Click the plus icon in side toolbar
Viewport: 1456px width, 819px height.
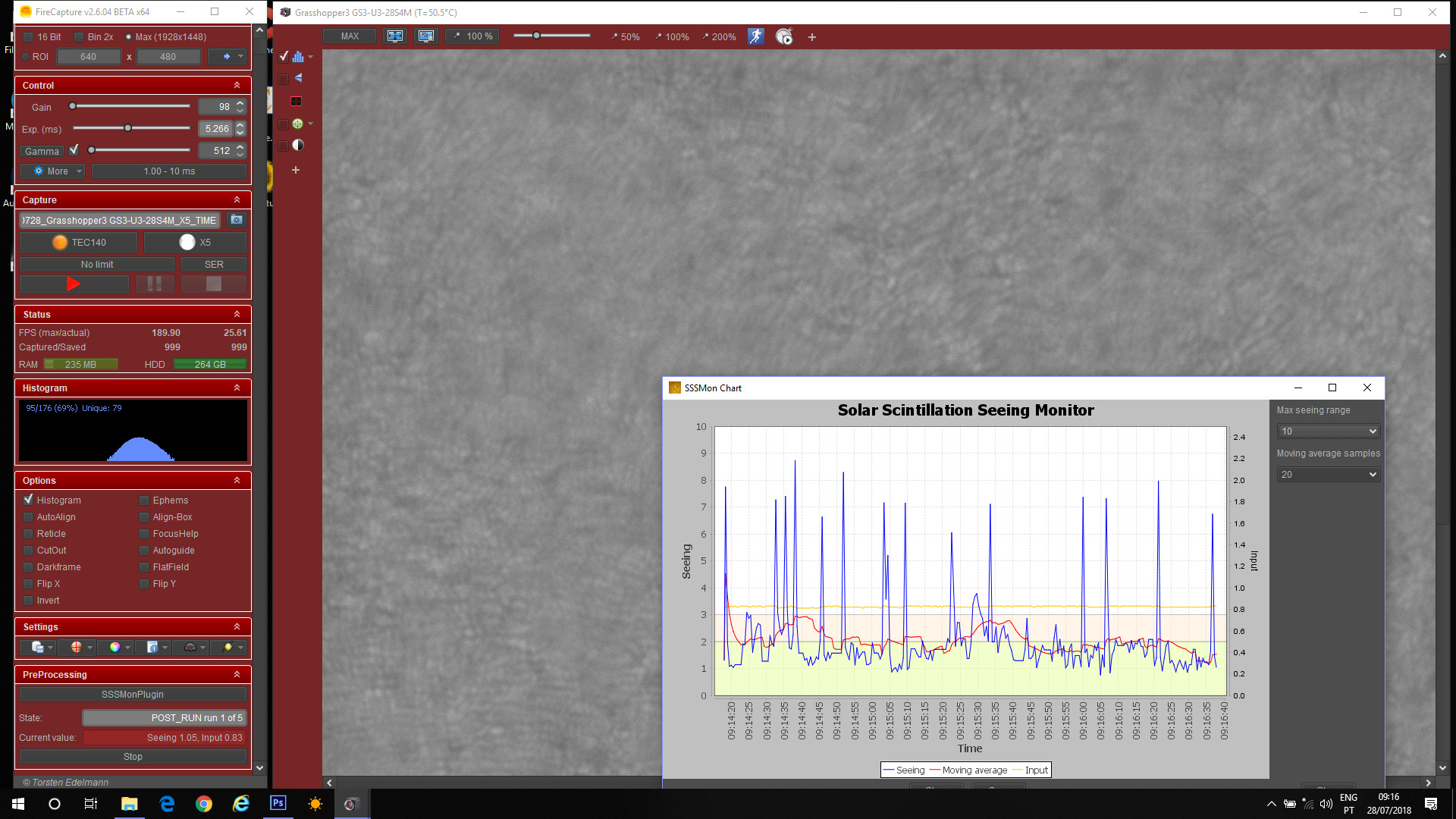tap(296, 170)
